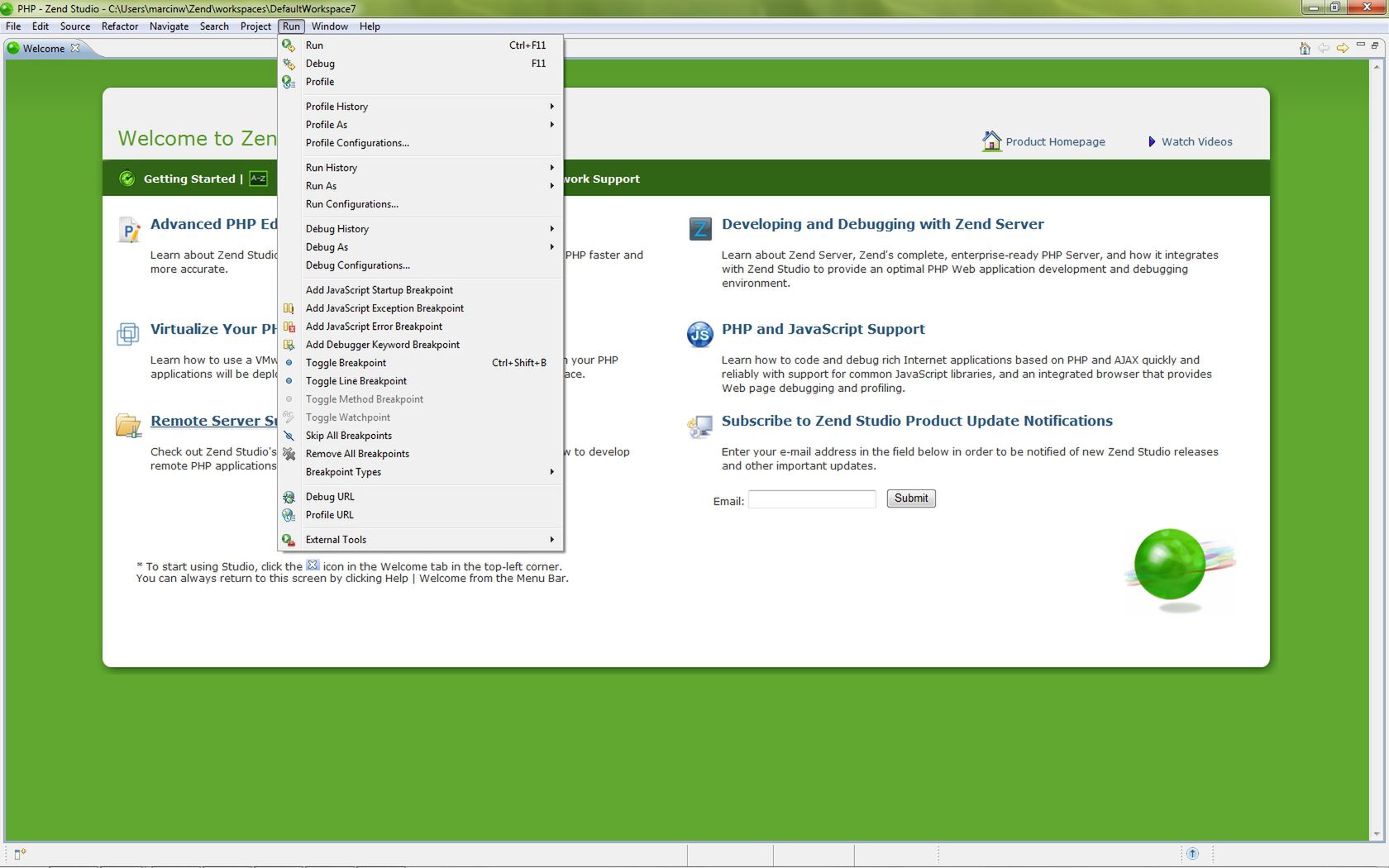Open PHP and JavaScript Support link
This screenshot has width=1389, height=868.
[823, 329]
